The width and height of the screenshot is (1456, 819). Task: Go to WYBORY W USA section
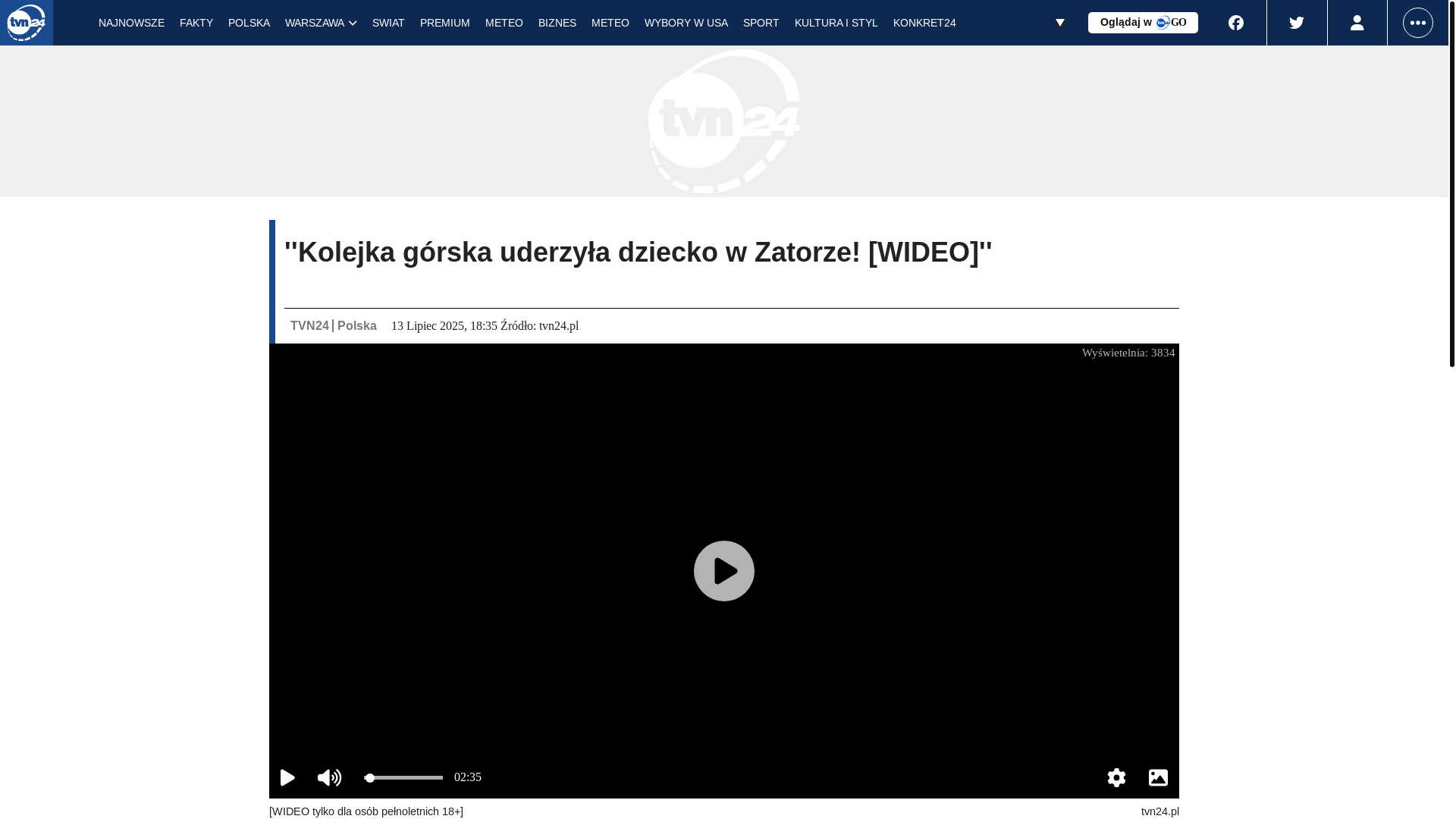pos(686,23)
